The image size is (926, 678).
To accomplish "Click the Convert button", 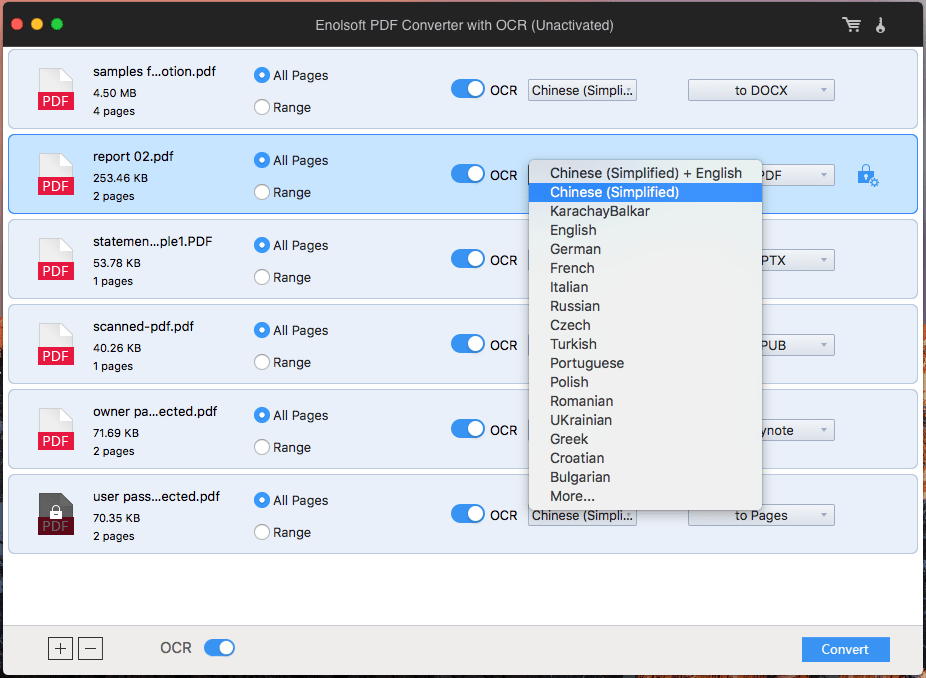I will click(x=845, y=649).
